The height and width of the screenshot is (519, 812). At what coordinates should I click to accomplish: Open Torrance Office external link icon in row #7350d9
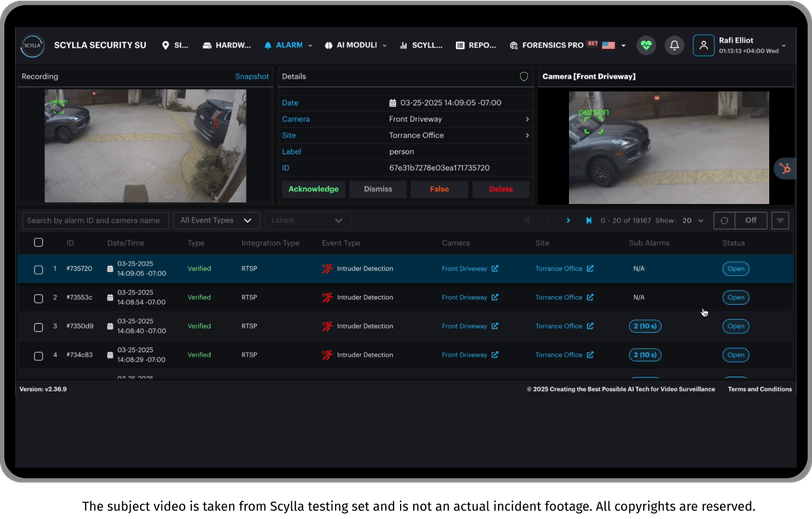click(590, 326)
